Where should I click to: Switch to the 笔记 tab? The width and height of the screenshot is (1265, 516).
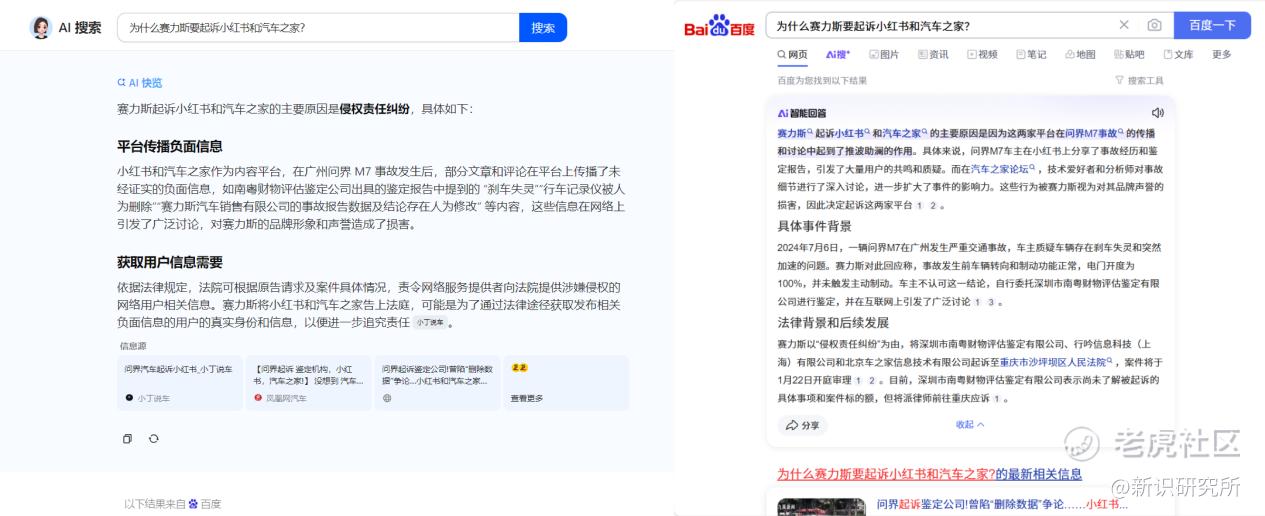tap(1031, 55)
